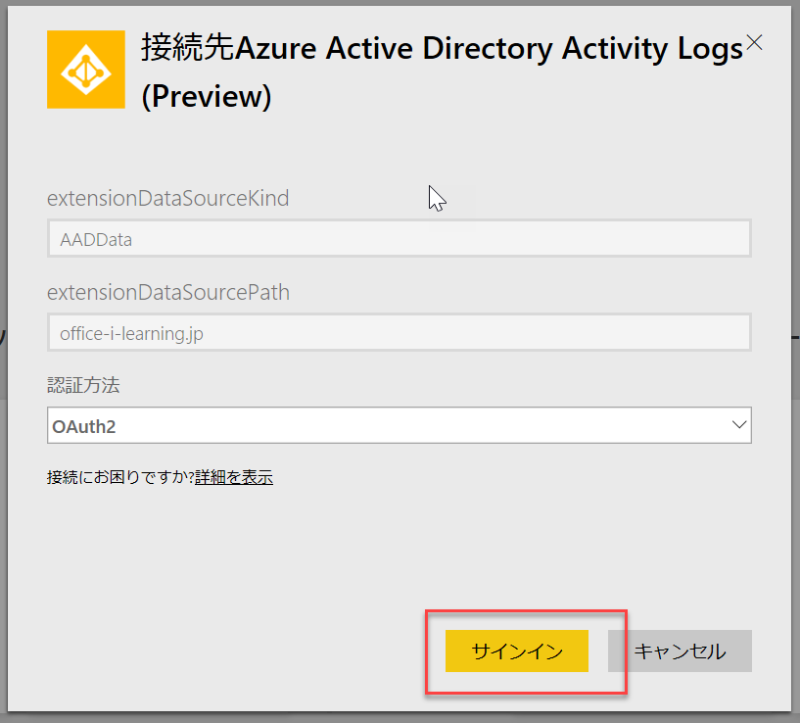Open the 認証方法 OAuth2 dropdown
800x723 pixels.
coord(399,425)
